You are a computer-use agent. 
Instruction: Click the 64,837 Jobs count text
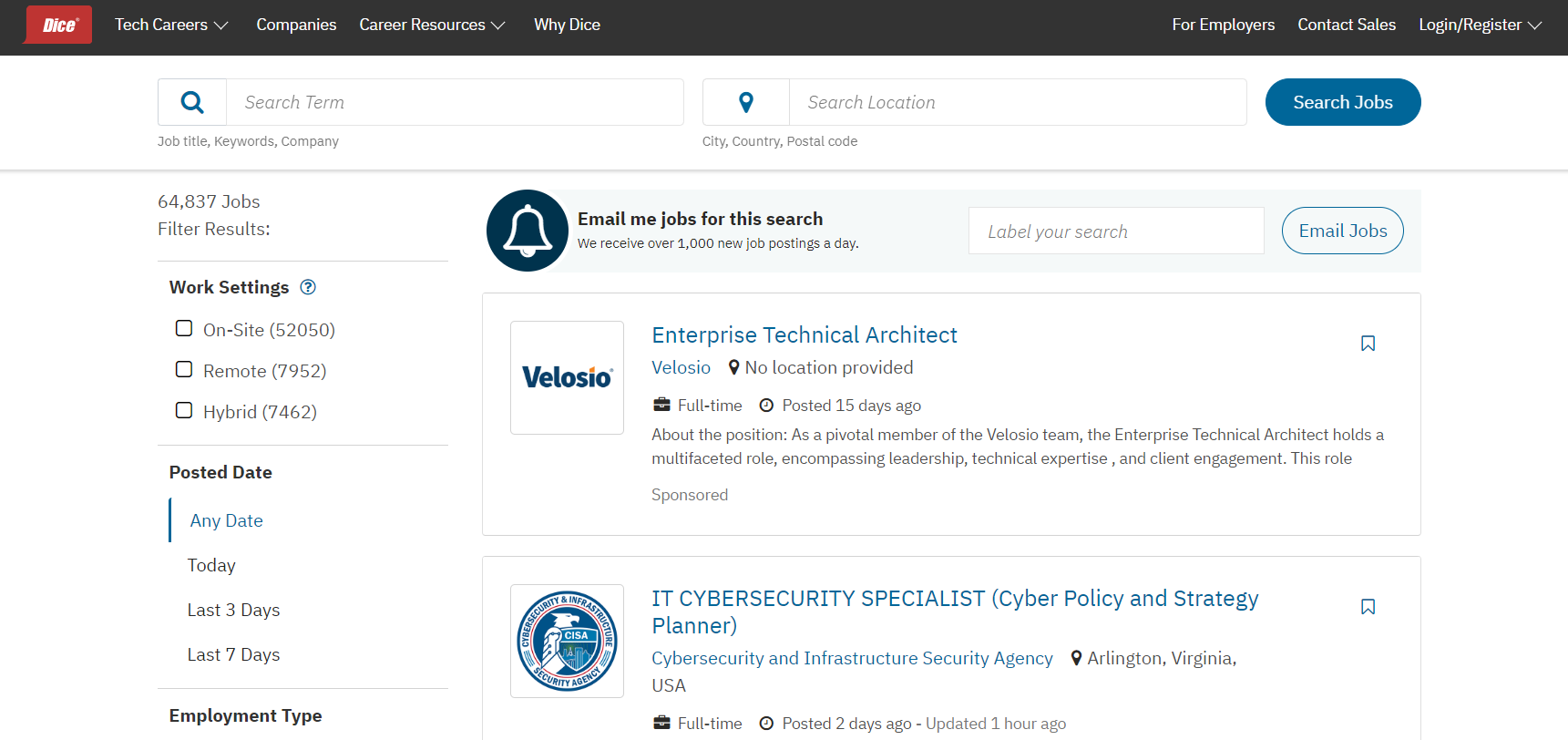(x=209, y=201)
